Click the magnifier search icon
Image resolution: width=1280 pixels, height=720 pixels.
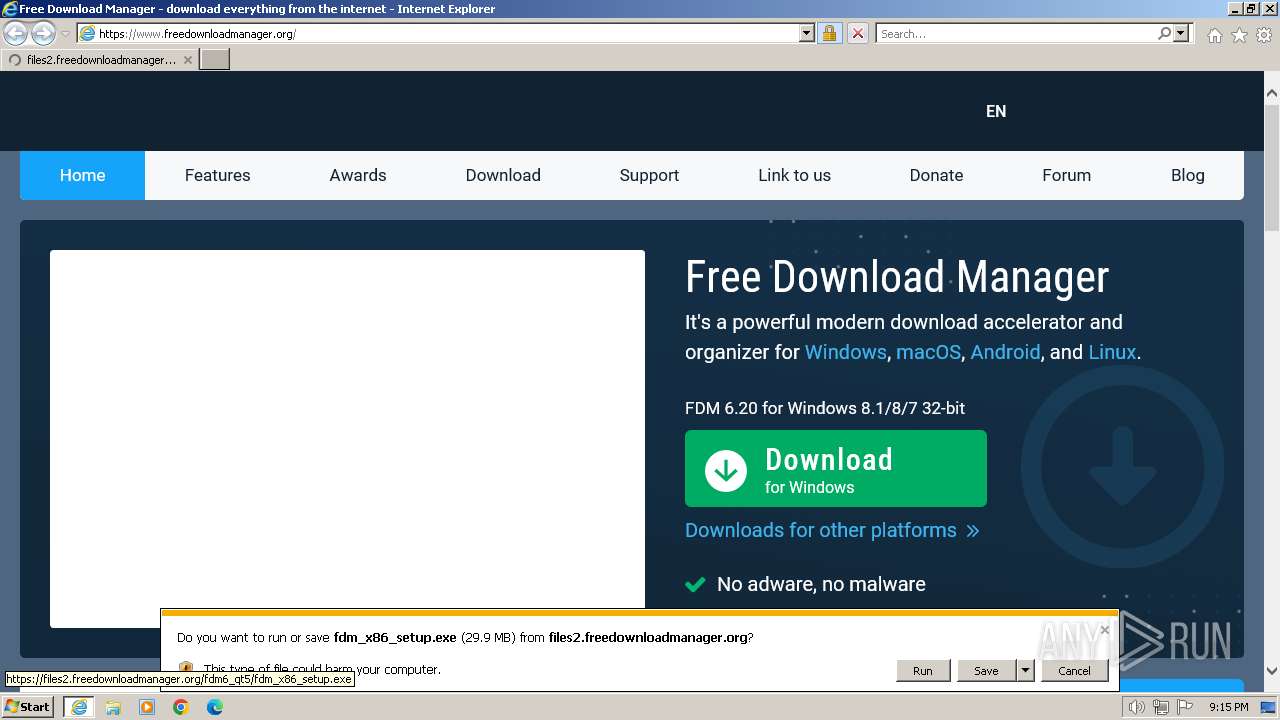click(x=1164, y=33)
